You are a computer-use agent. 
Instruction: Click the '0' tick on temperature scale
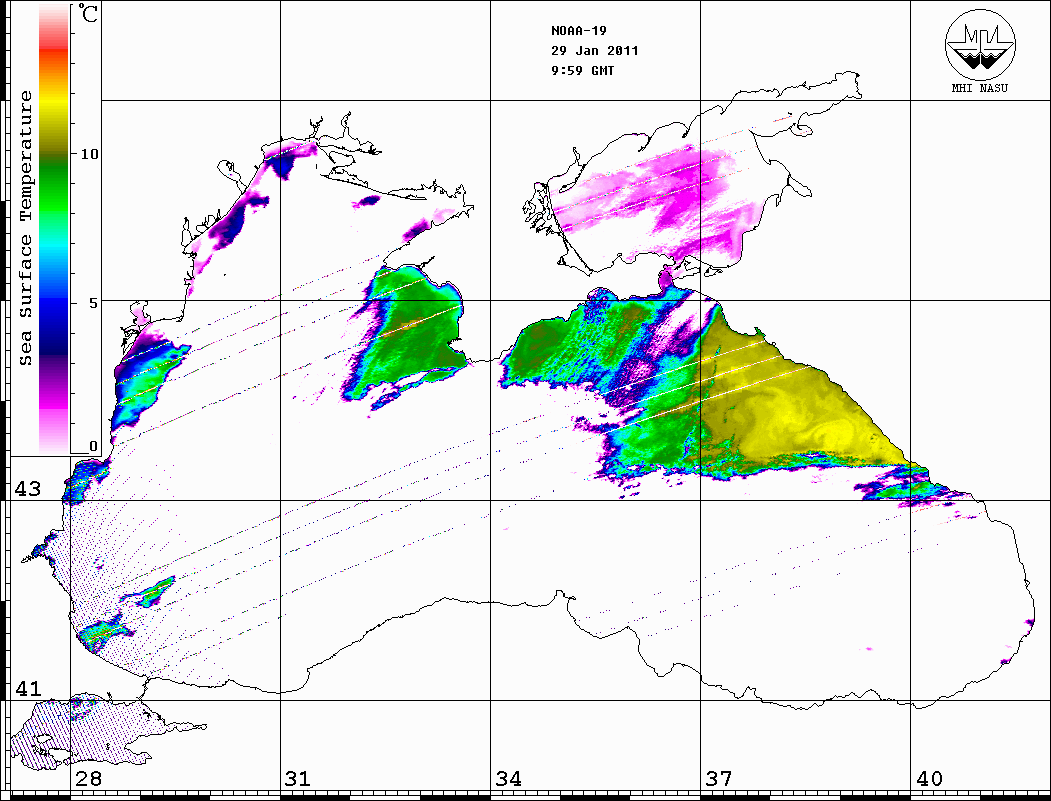coord(94,446)
